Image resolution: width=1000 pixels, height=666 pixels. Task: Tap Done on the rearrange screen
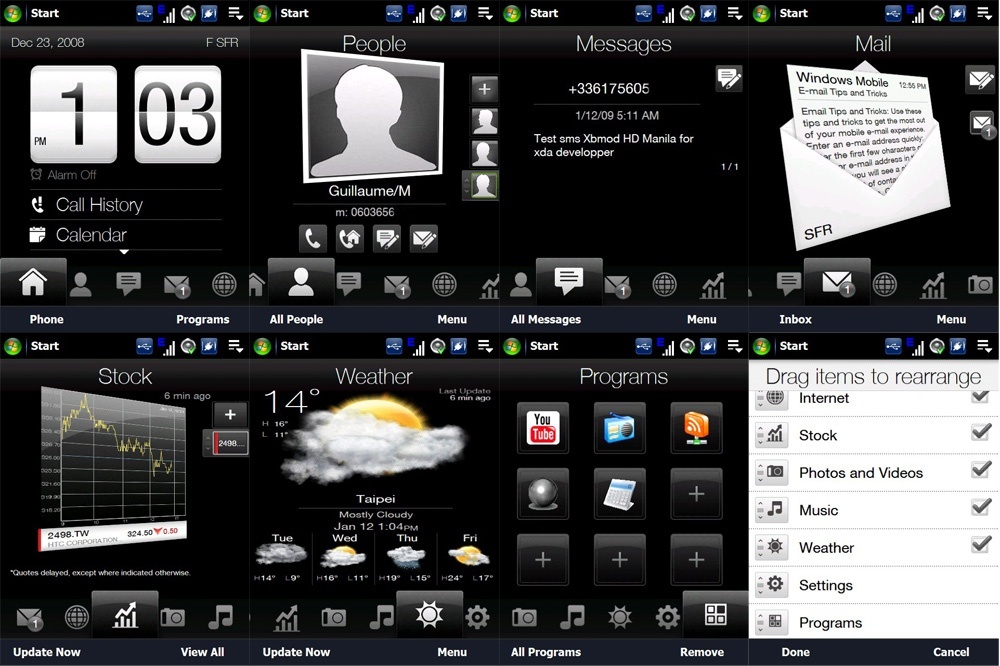(x=794, y=652)
